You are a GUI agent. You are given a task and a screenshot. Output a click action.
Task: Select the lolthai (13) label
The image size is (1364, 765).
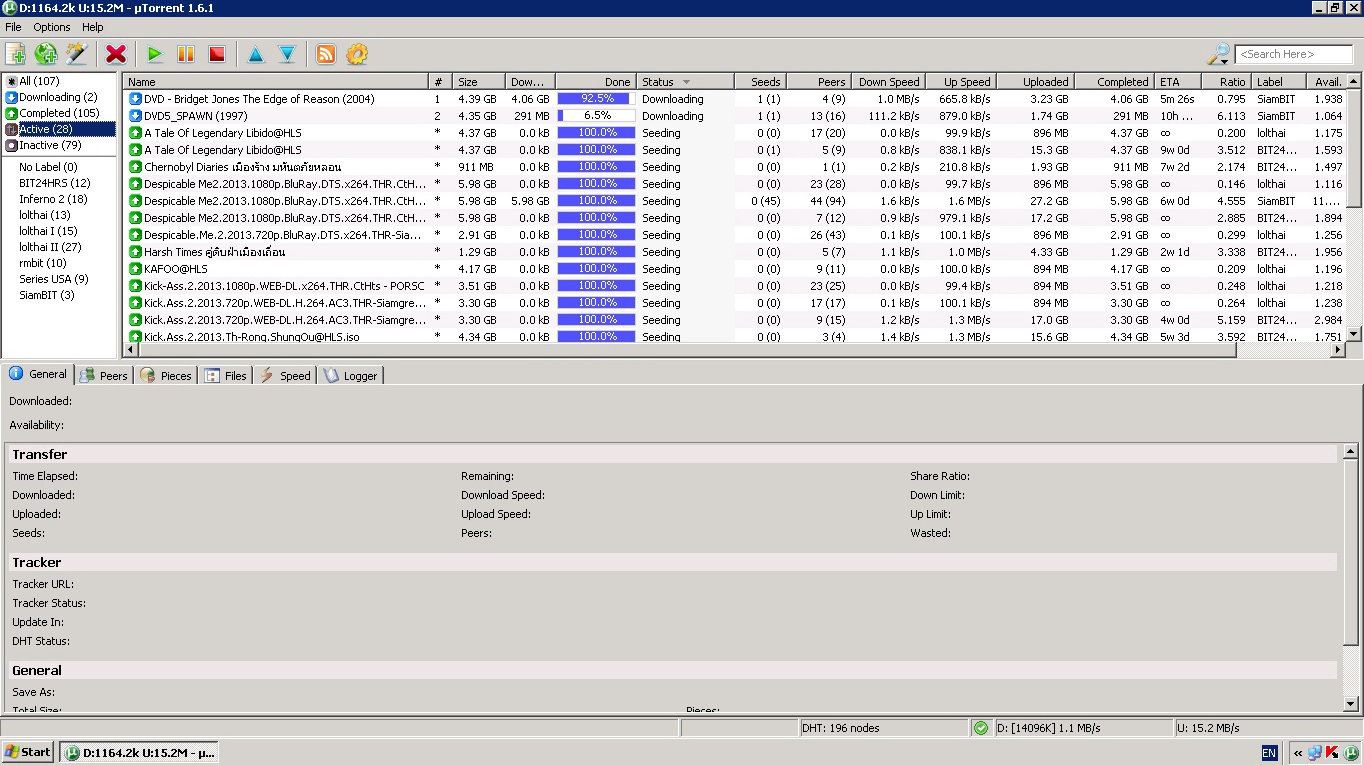45,215
